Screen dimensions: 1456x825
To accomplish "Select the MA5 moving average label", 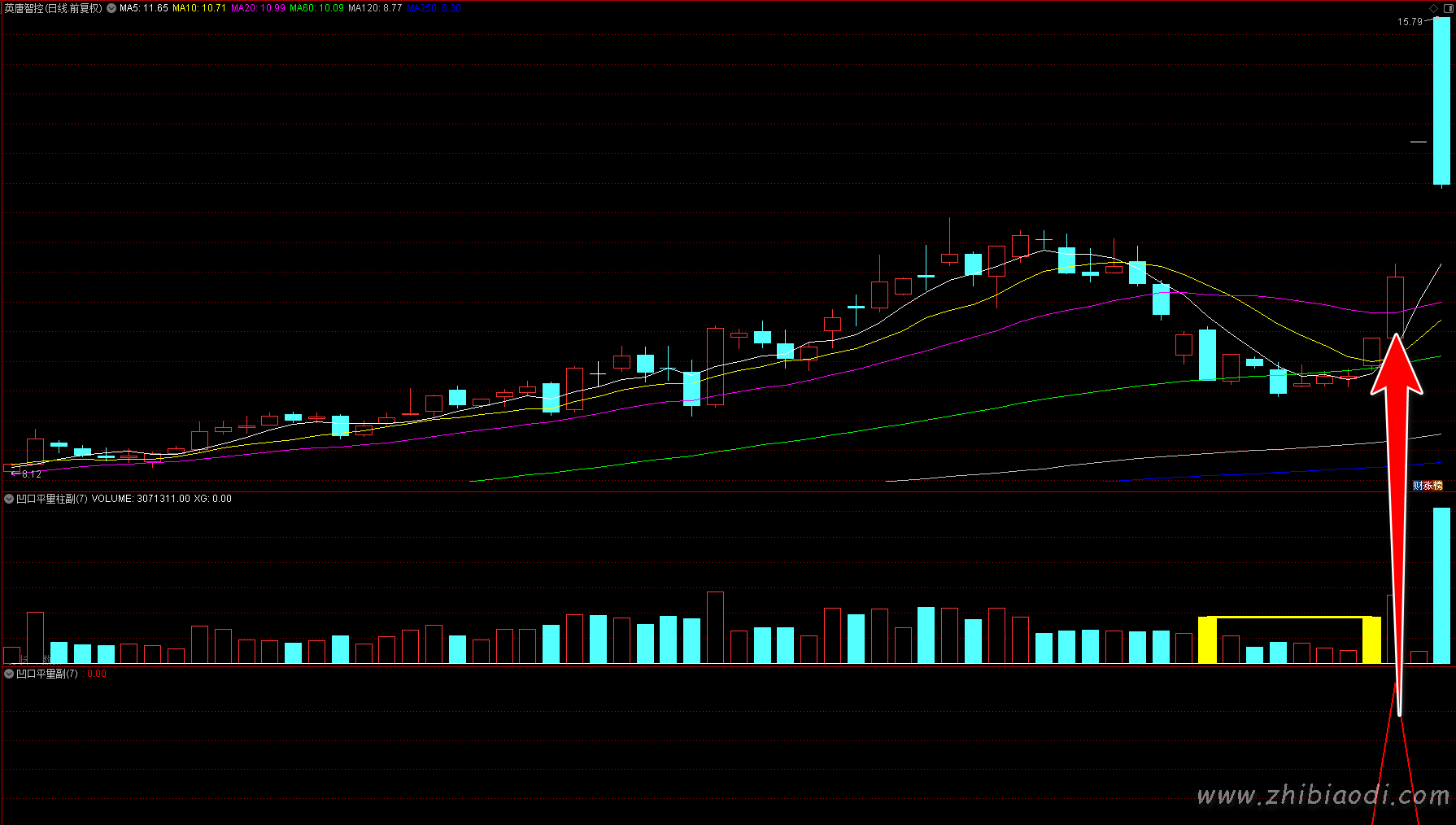I will (144, 8).
